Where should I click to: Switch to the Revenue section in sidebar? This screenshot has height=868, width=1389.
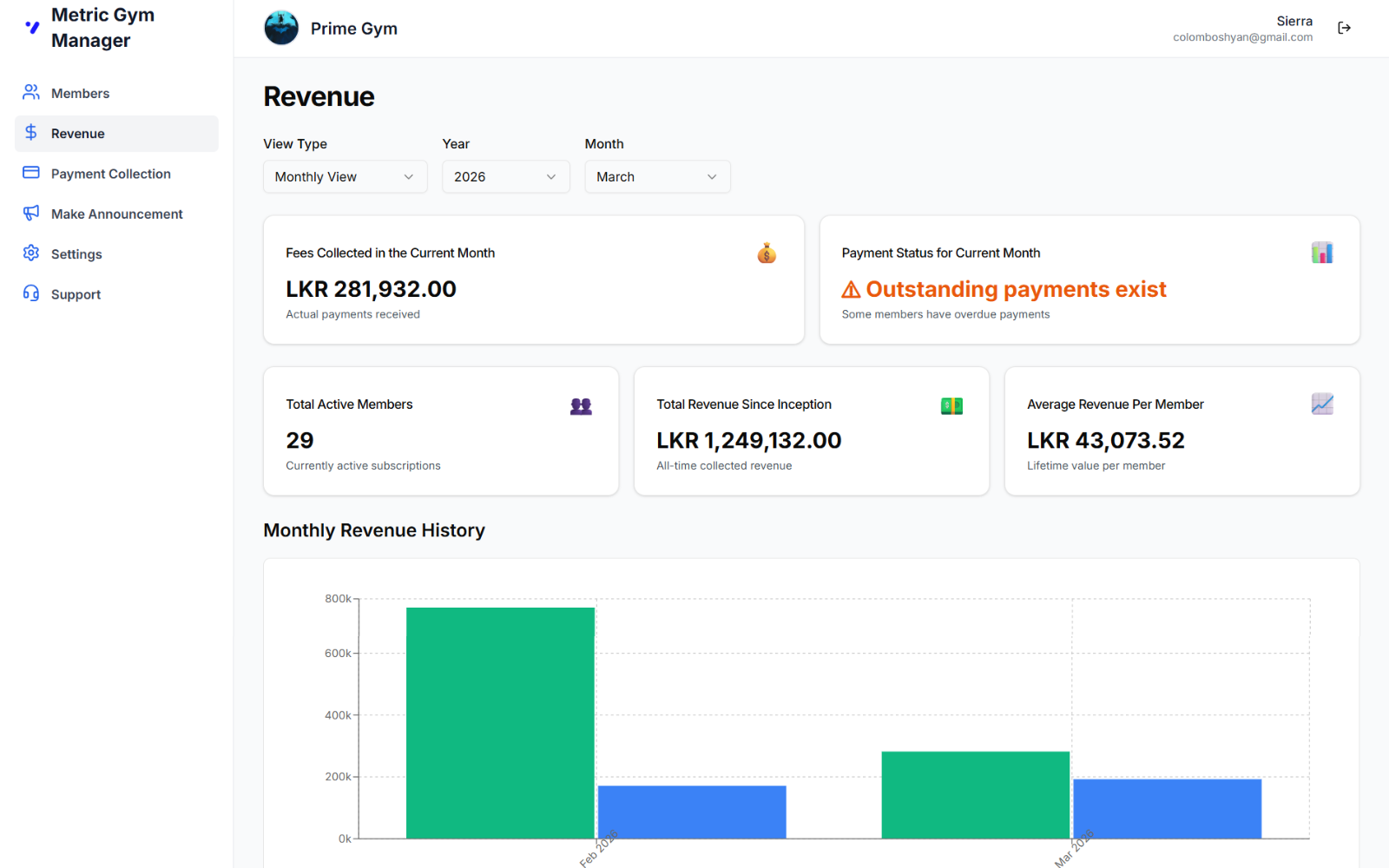pos(78,133)
